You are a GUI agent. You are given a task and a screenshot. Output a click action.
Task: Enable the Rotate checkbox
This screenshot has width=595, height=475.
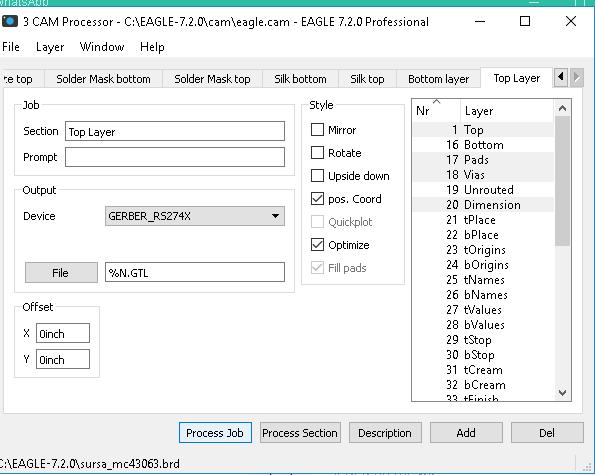(317, 153)
